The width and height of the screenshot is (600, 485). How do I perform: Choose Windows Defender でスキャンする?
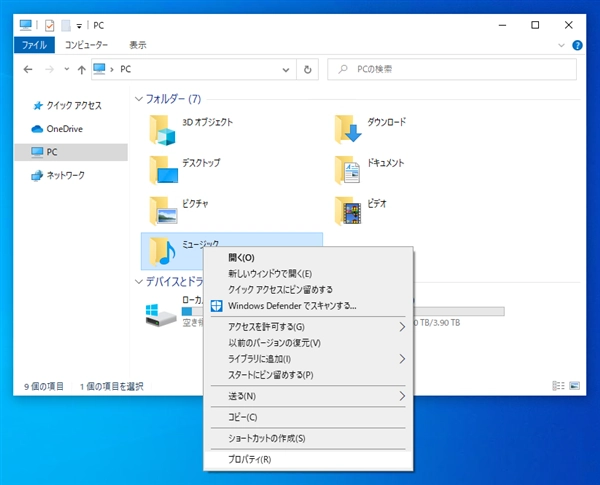click(x=308, y=306)
